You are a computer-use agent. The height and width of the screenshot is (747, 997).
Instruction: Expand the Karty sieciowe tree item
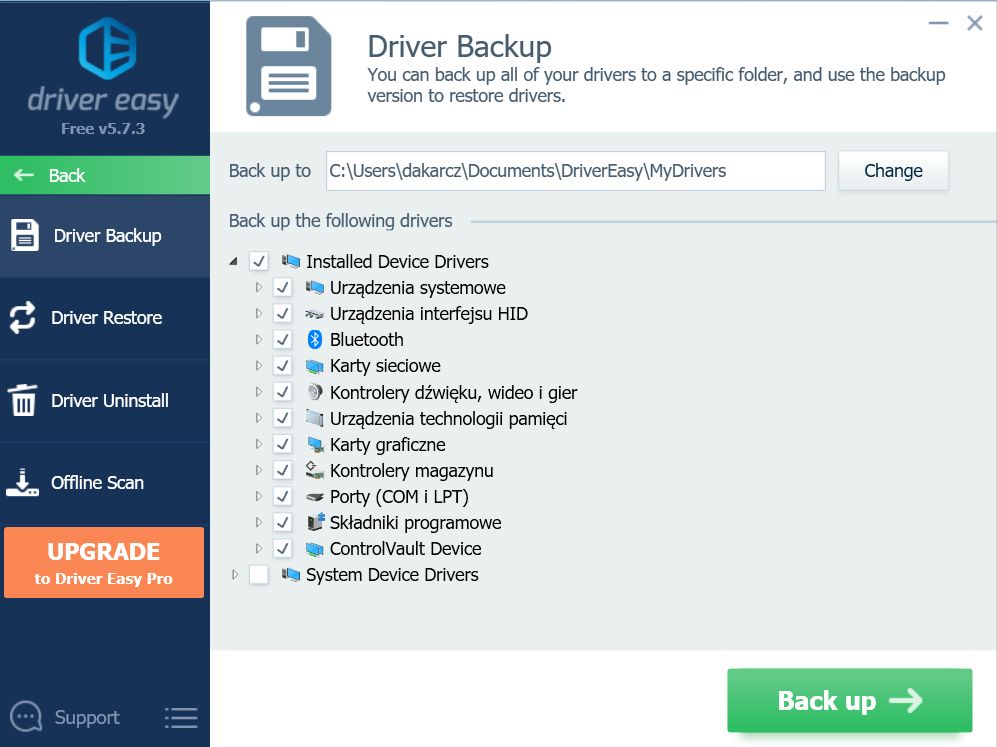[x=259, y=365]
